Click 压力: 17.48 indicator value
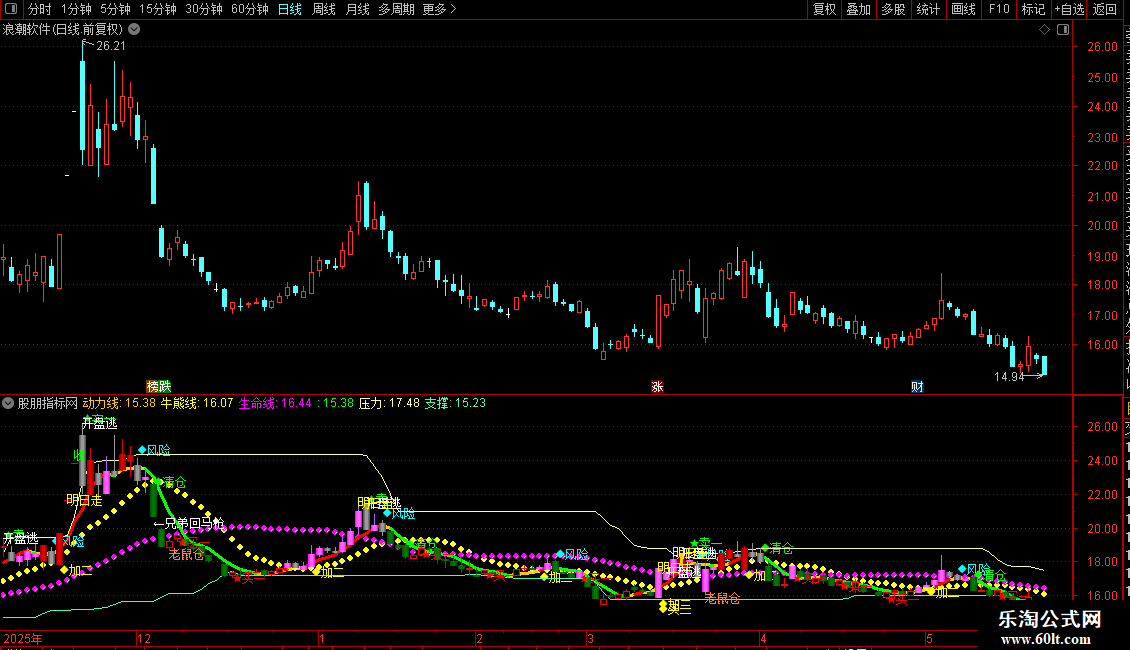Screen dimensions: 1130x650 pyautogui.click(x=389, y=403)
